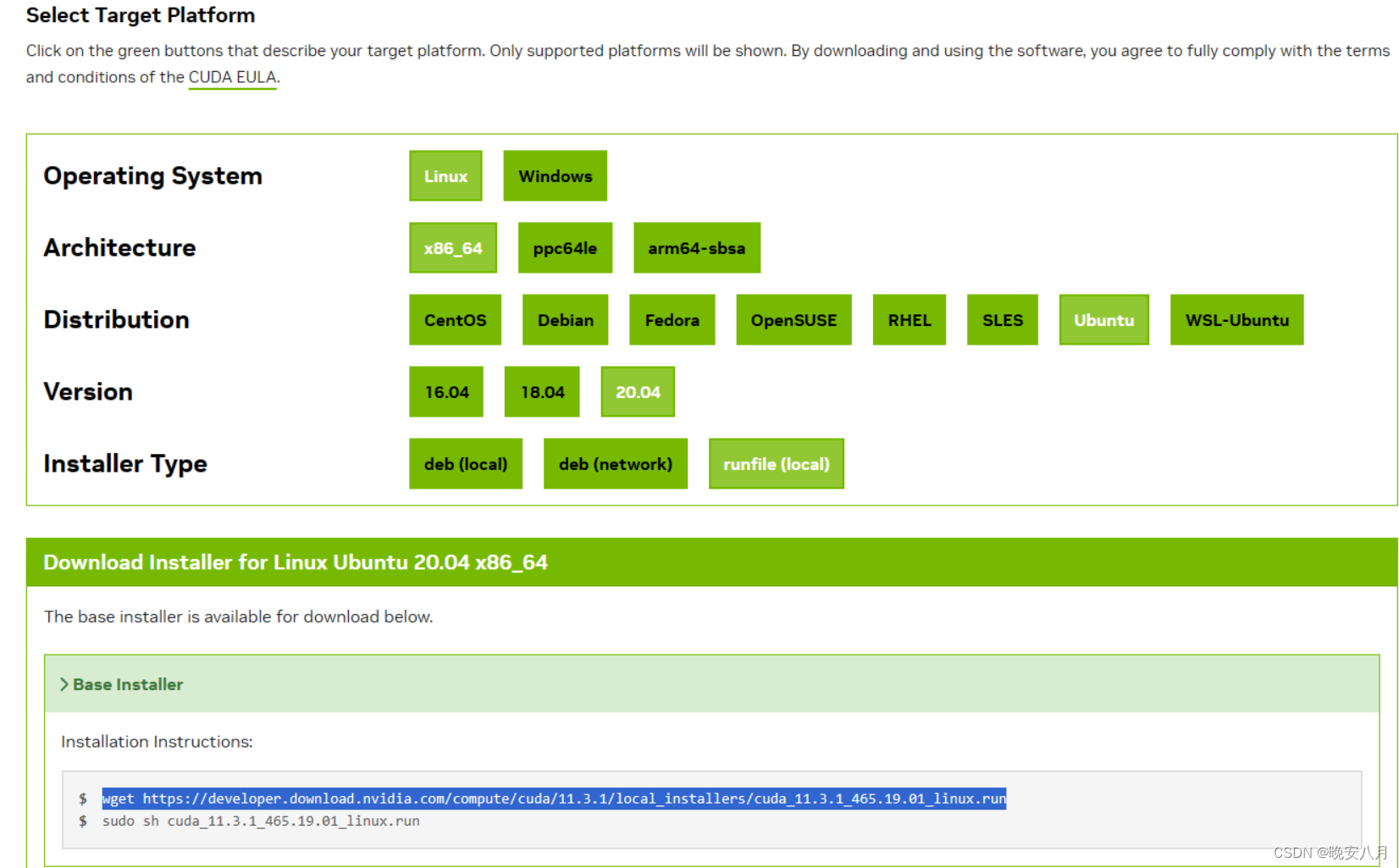
Task: Pick the CentOS distribution
Action: pyautogui.click(x=455, y=320)
